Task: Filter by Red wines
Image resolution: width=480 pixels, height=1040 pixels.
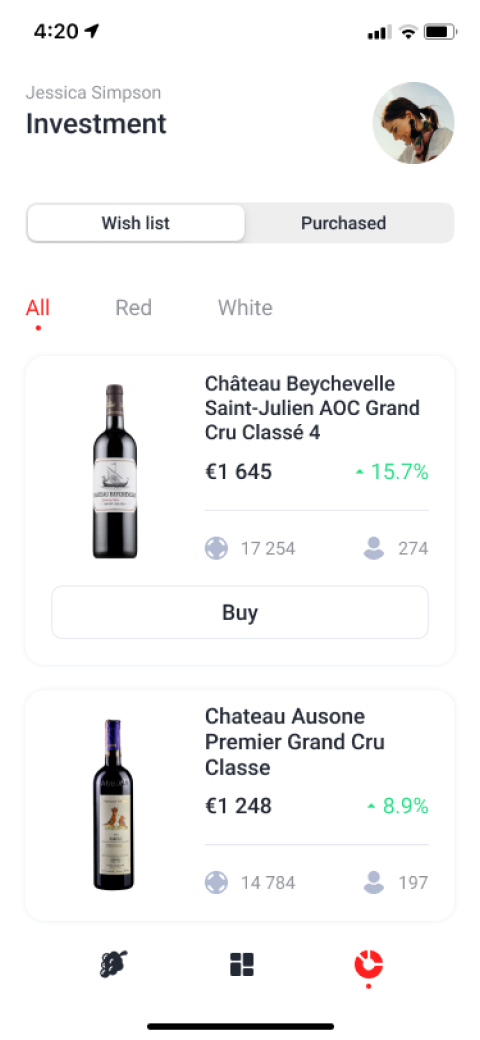Action: [x=133, y=308]
